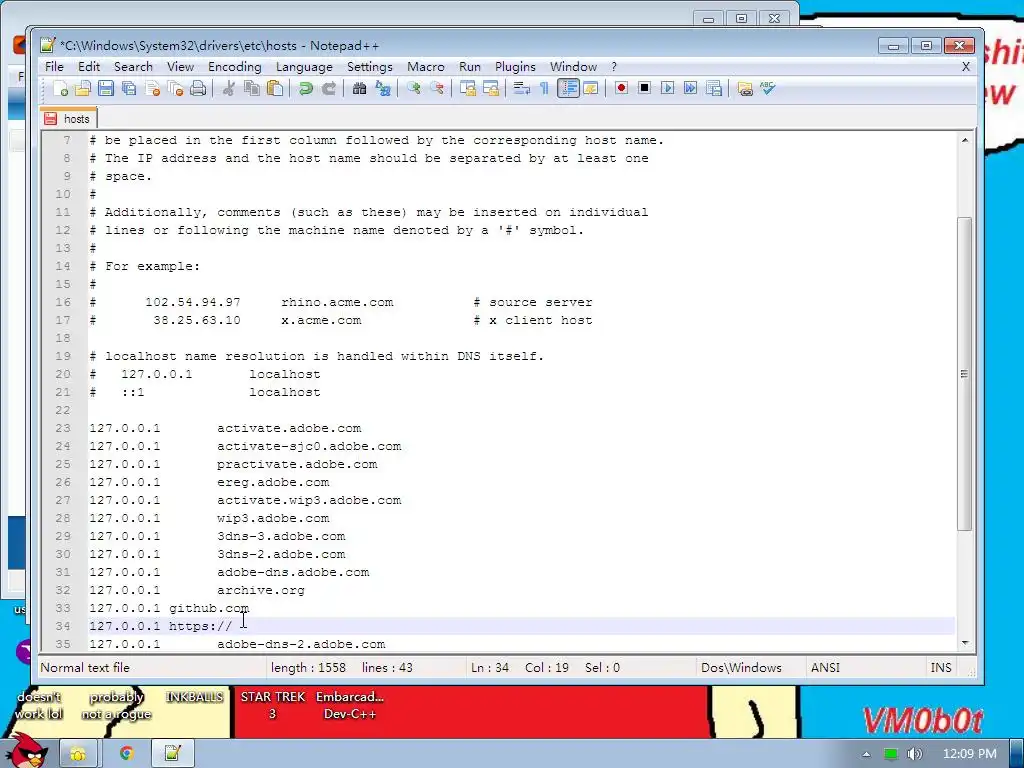Click the Close document toolbar icon
1024x768 pixels.
pos(153,89)
